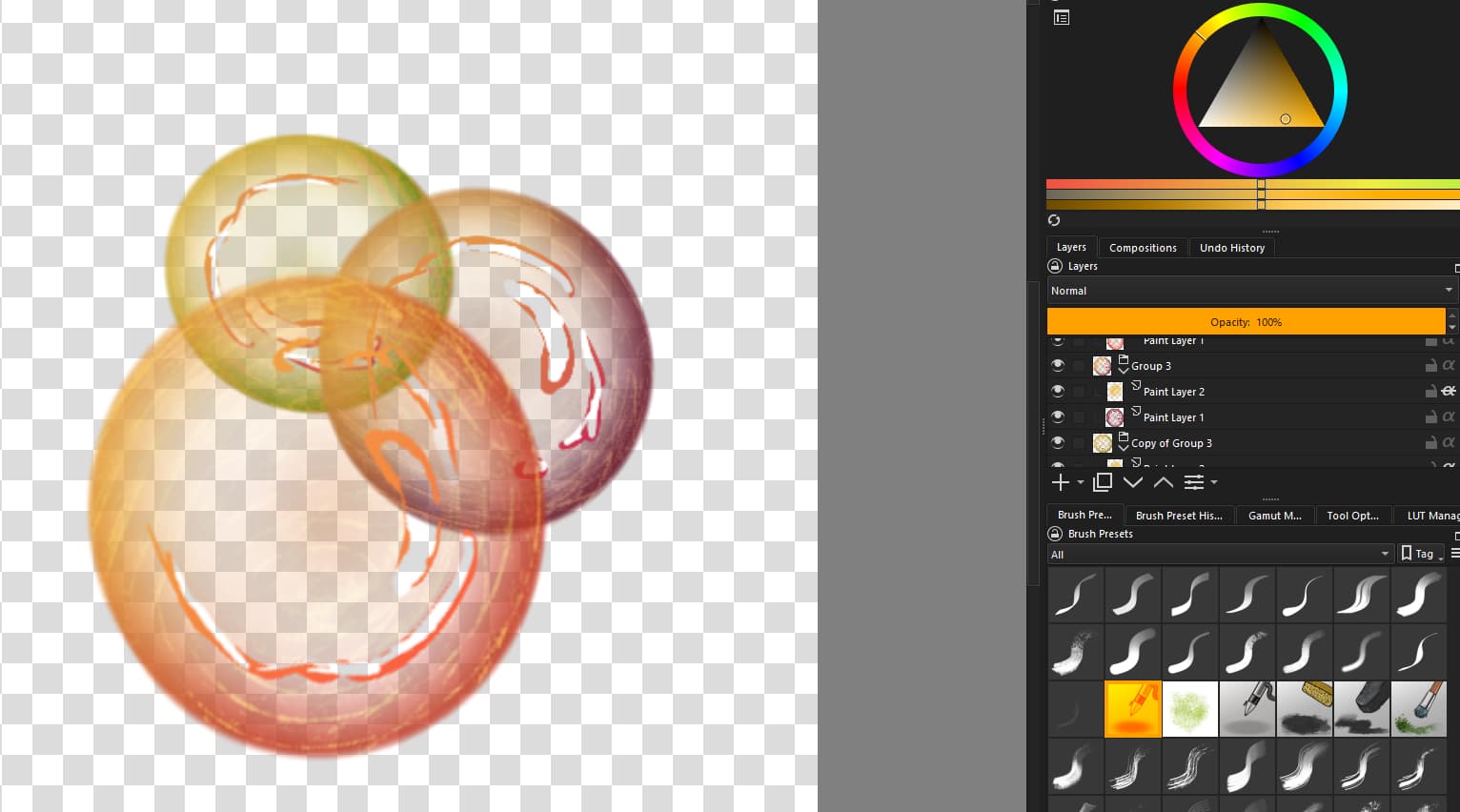Collapse the Group 3 layer group
The image size is (1460, 812).
tap(1124, 371)
